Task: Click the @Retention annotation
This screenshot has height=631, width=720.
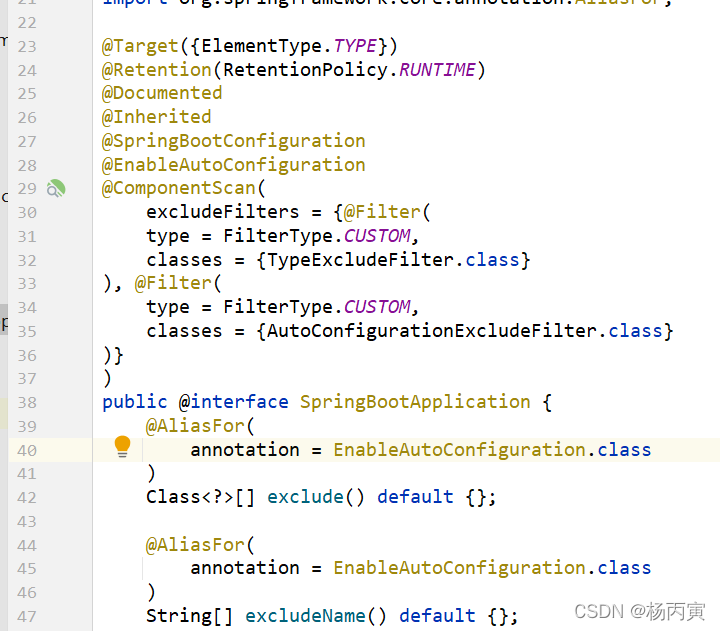Action: tap(157, 70)
